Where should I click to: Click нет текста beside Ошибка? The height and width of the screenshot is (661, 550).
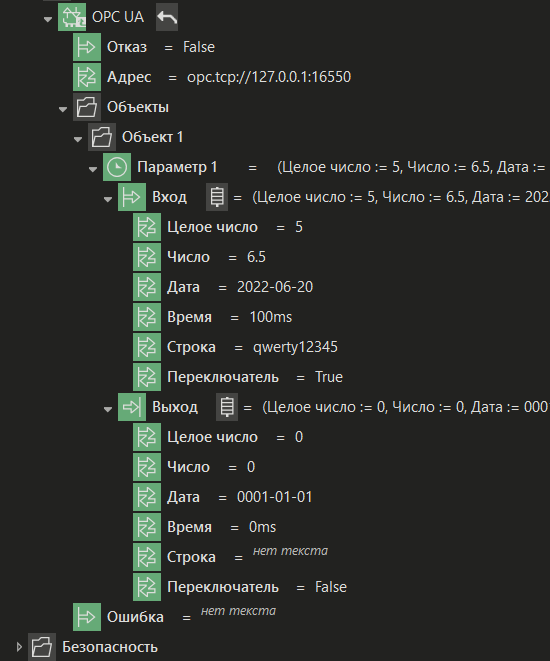(x=238, y=611)
